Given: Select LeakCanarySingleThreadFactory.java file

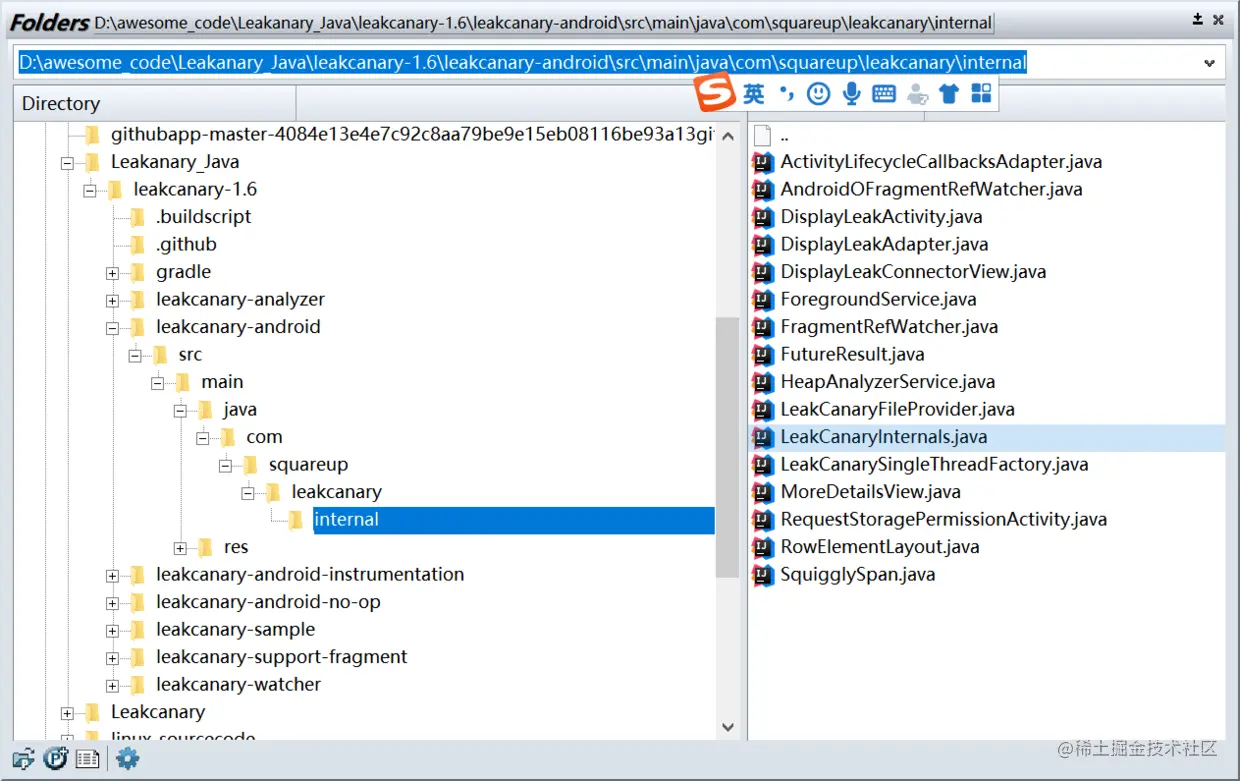Looking at the screenshot, I should pos(934,464).
